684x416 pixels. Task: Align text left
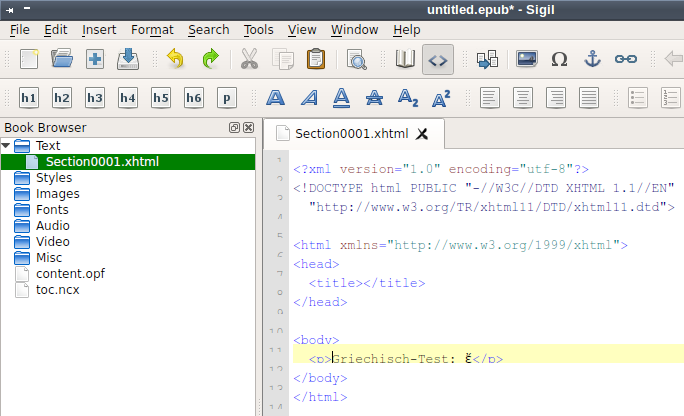(489, 98)
